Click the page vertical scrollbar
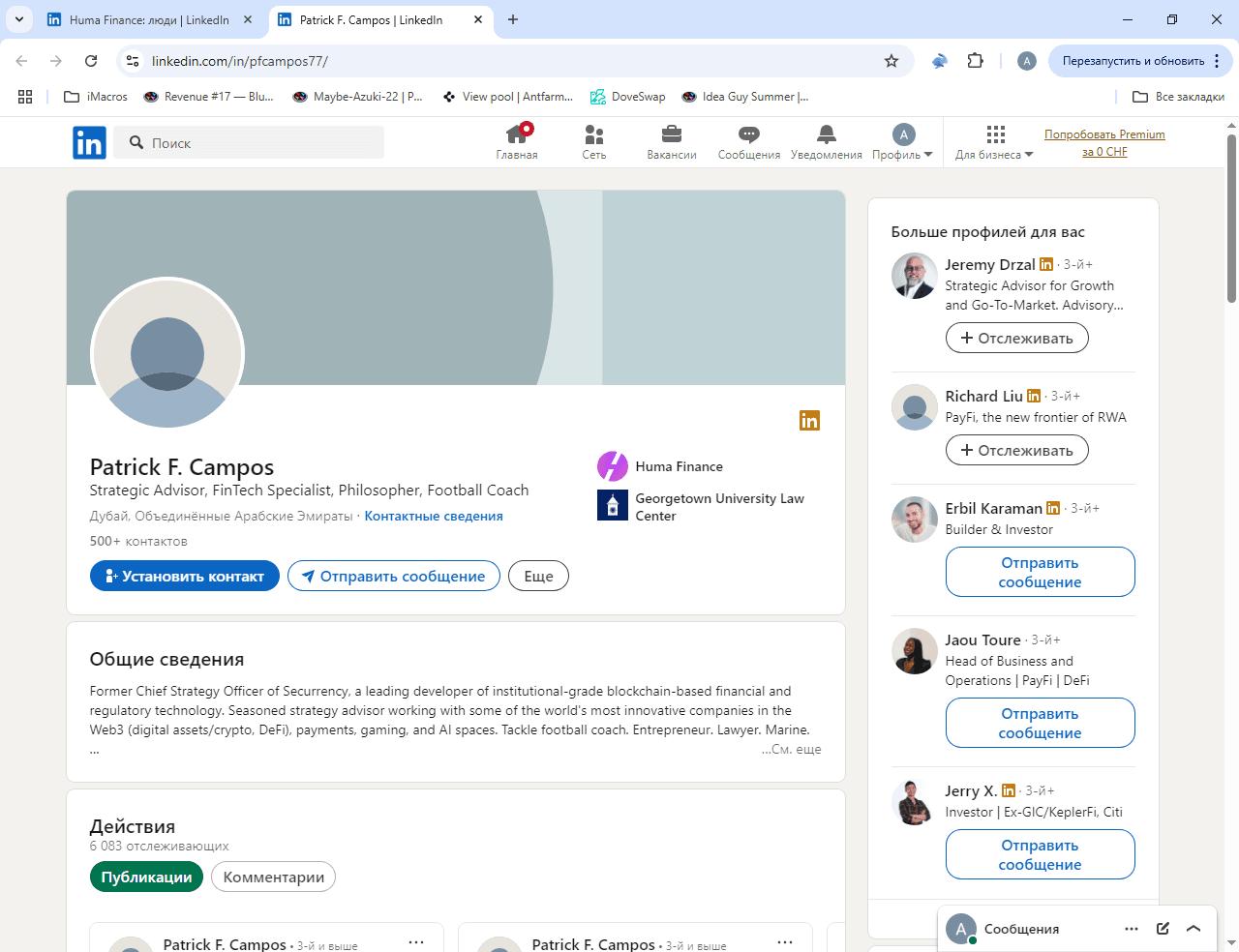Screen dimensions: 1239x952 (1231, 219)
